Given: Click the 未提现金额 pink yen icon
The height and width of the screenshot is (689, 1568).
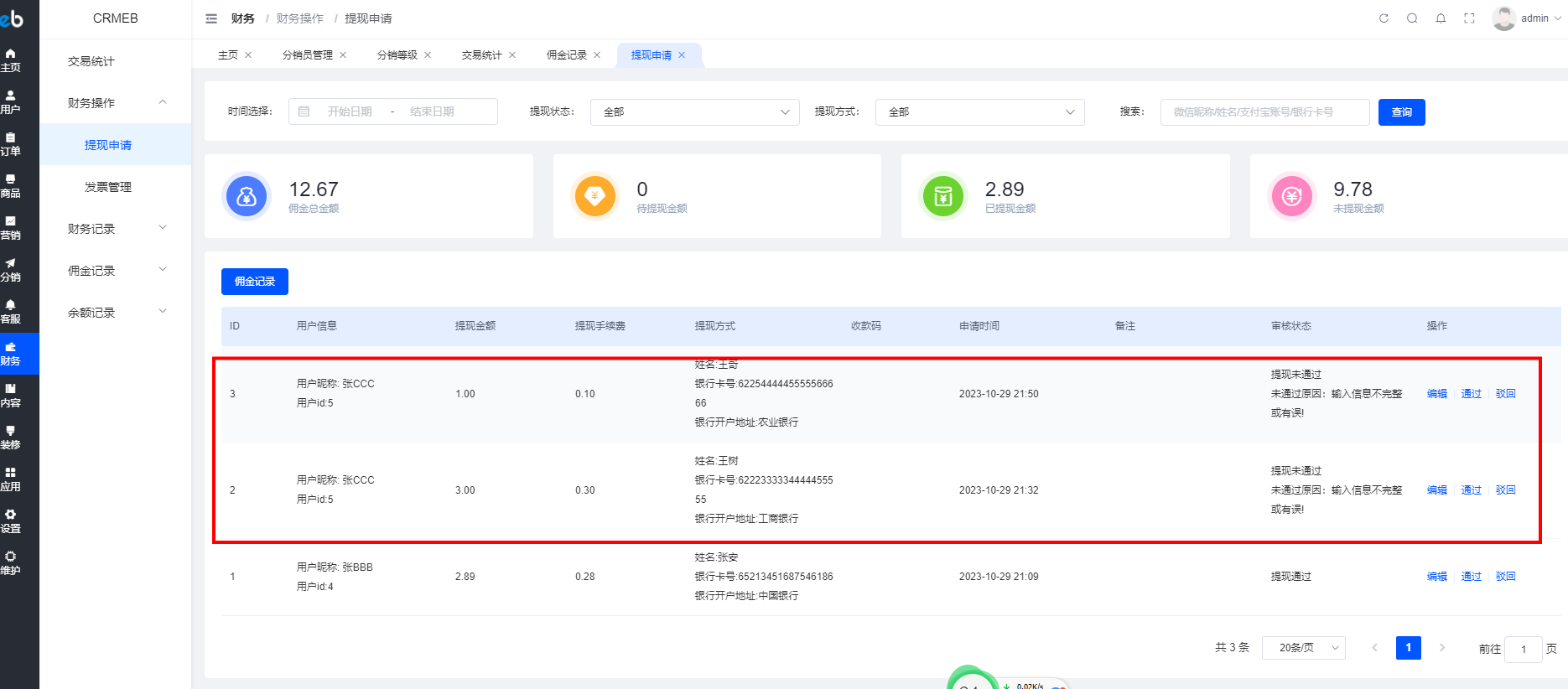Looking at the screenshot, I should (1292, 196).
